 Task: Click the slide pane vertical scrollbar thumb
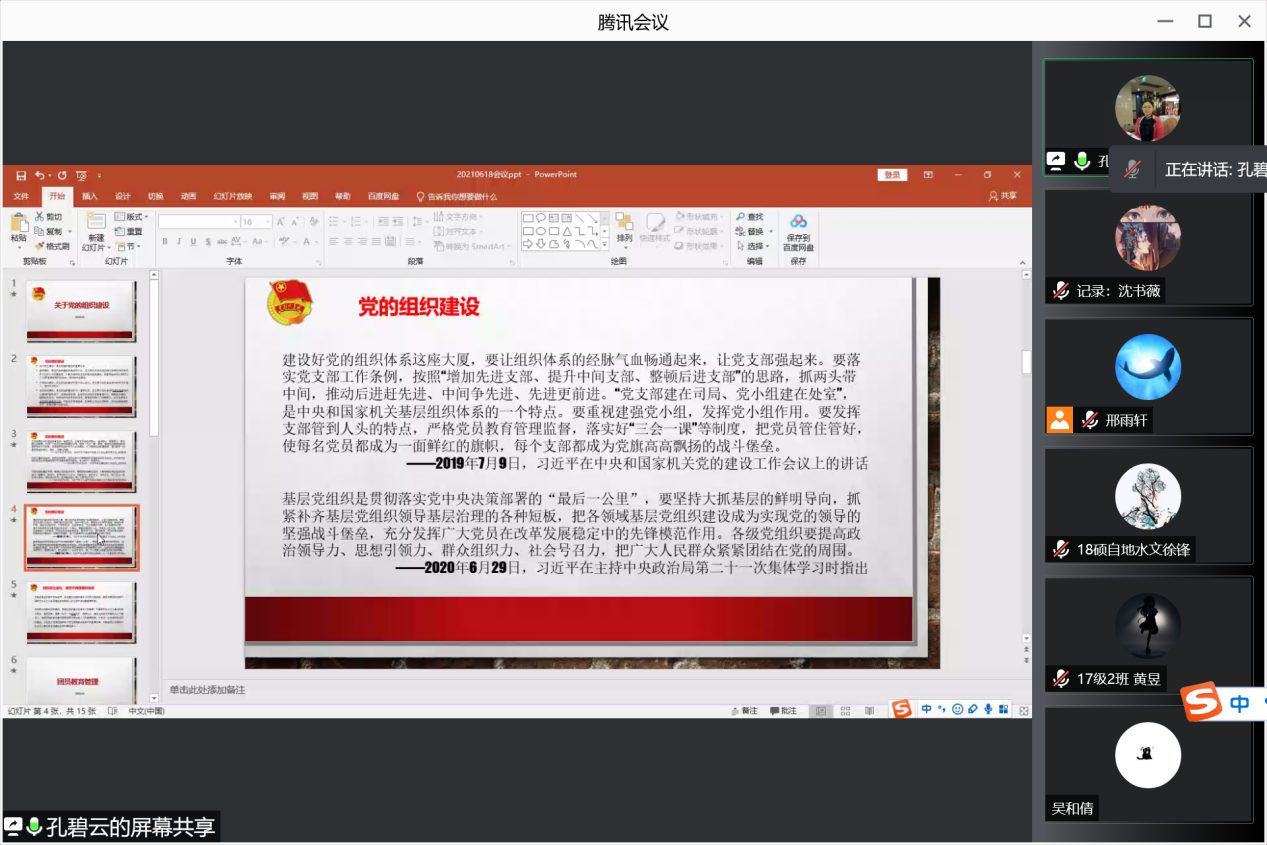1026,362
